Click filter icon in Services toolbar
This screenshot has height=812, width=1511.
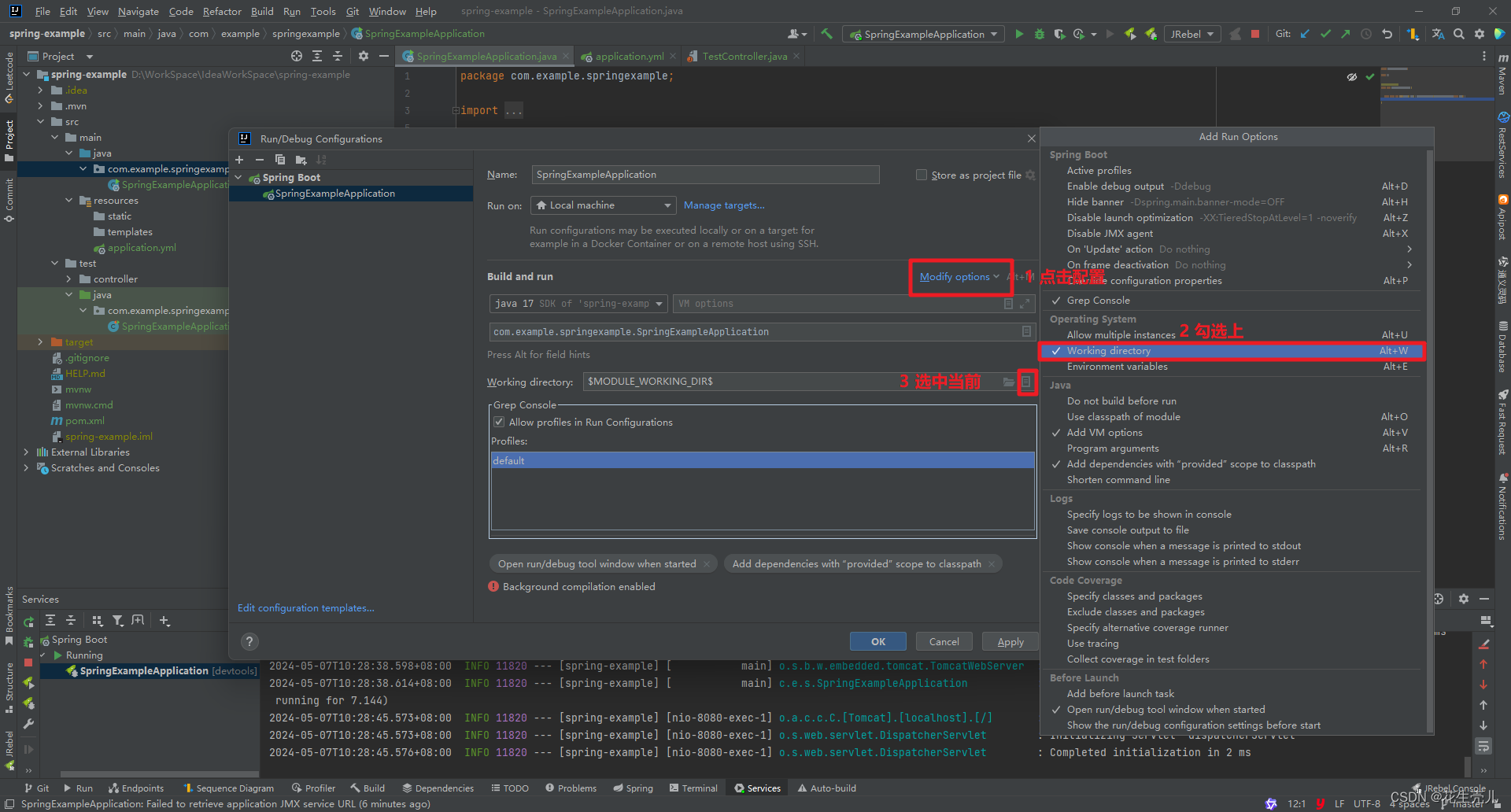click(117, 621)
